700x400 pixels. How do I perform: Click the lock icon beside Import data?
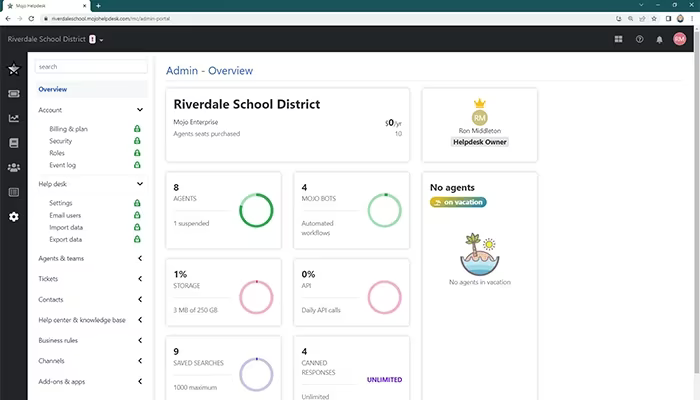coord(137,227)
